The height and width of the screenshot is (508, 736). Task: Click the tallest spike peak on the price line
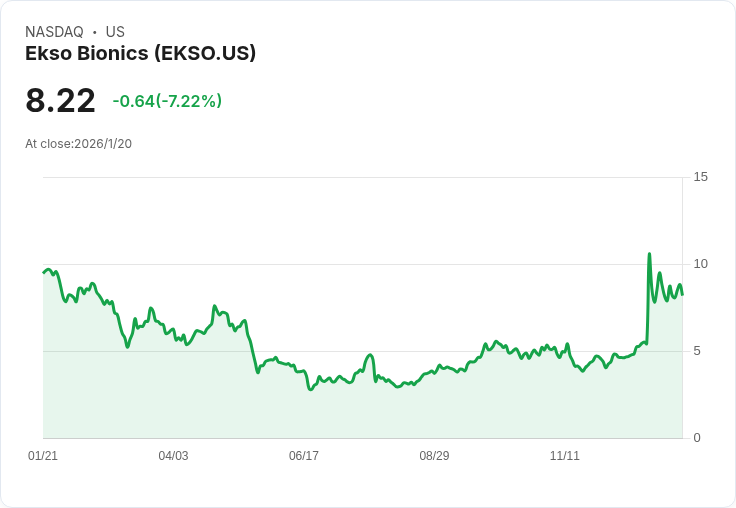click(649, 254)
